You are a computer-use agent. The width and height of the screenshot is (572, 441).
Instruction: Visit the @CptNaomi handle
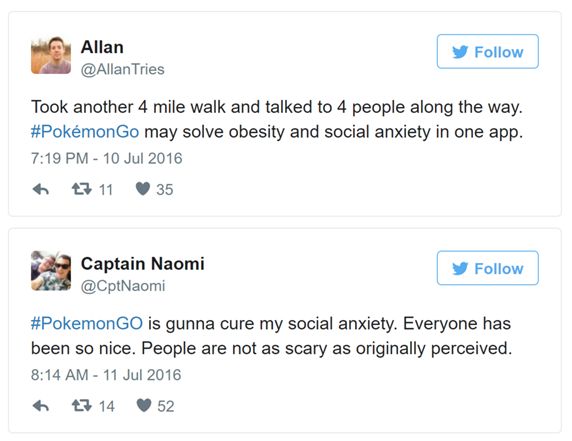pyautogui.click(x=123, y=286)
